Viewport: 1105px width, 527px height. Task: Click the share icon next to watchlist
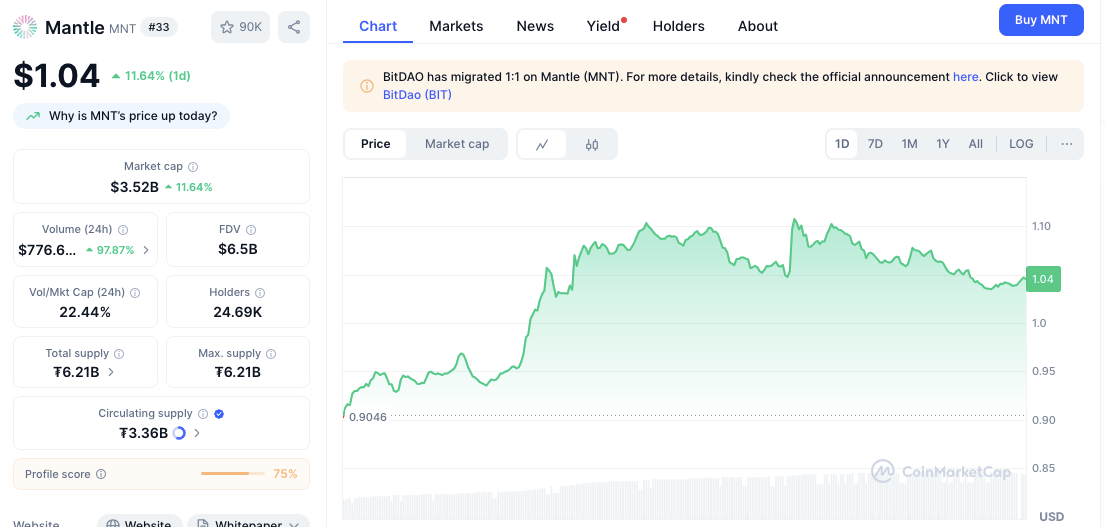pos(293,27)
